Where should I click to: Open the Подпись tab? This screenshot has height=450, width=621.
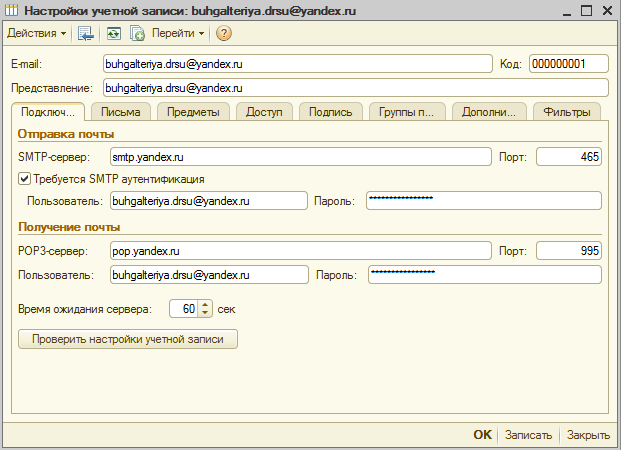click(330, 112)
